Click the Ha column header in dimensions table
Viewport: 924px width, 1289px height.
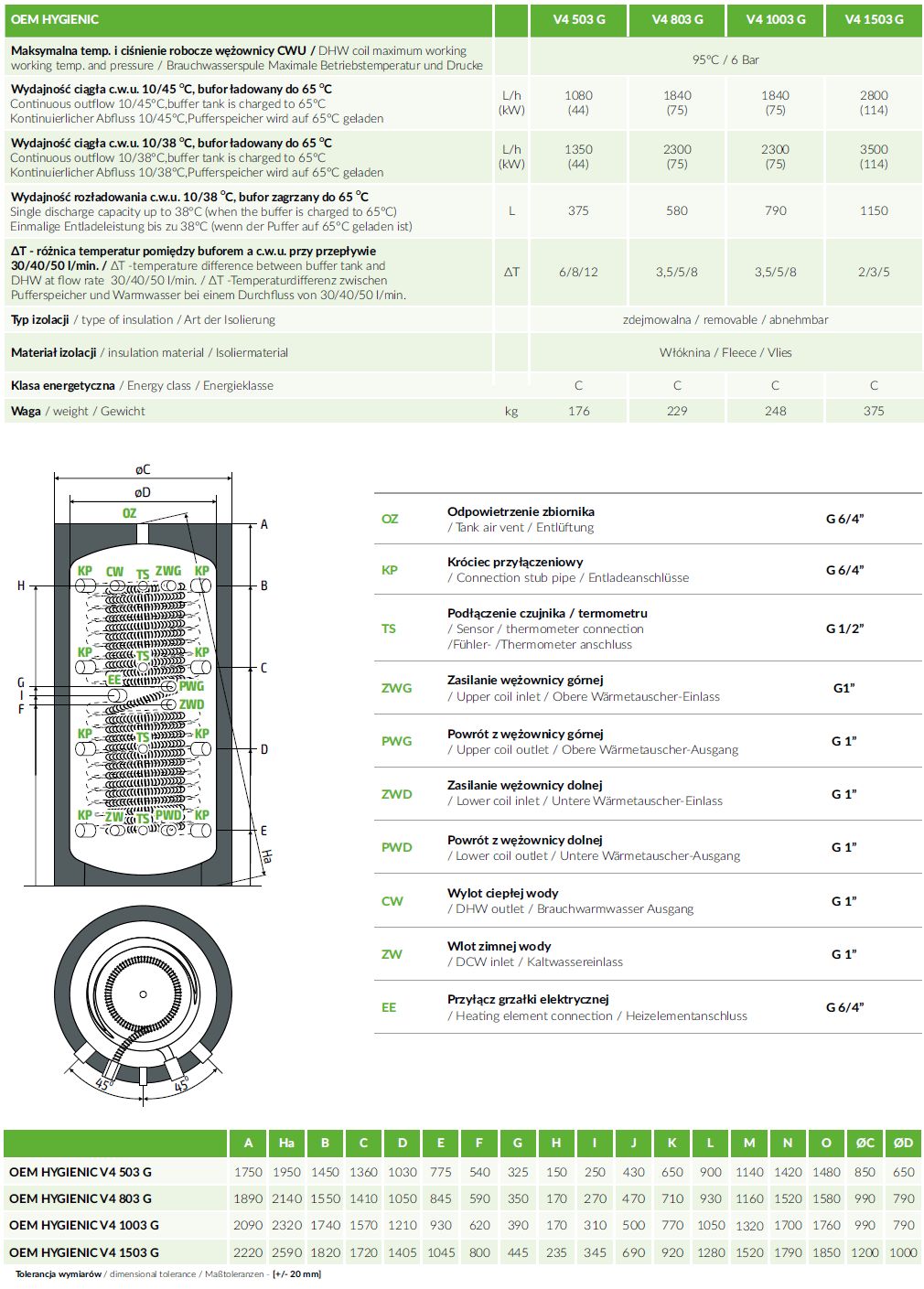click(x=286, y=1143)
